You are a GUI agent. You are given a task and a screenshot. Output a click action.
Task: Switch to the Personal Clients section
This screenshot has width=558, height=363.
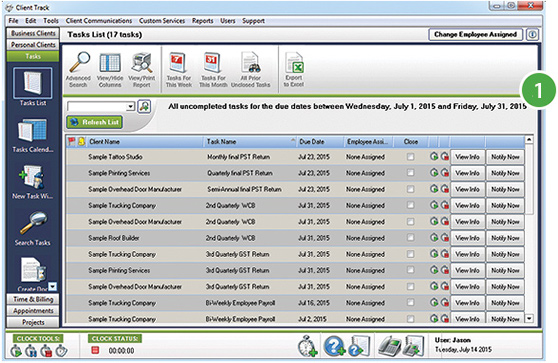click(x=33, y=44)
